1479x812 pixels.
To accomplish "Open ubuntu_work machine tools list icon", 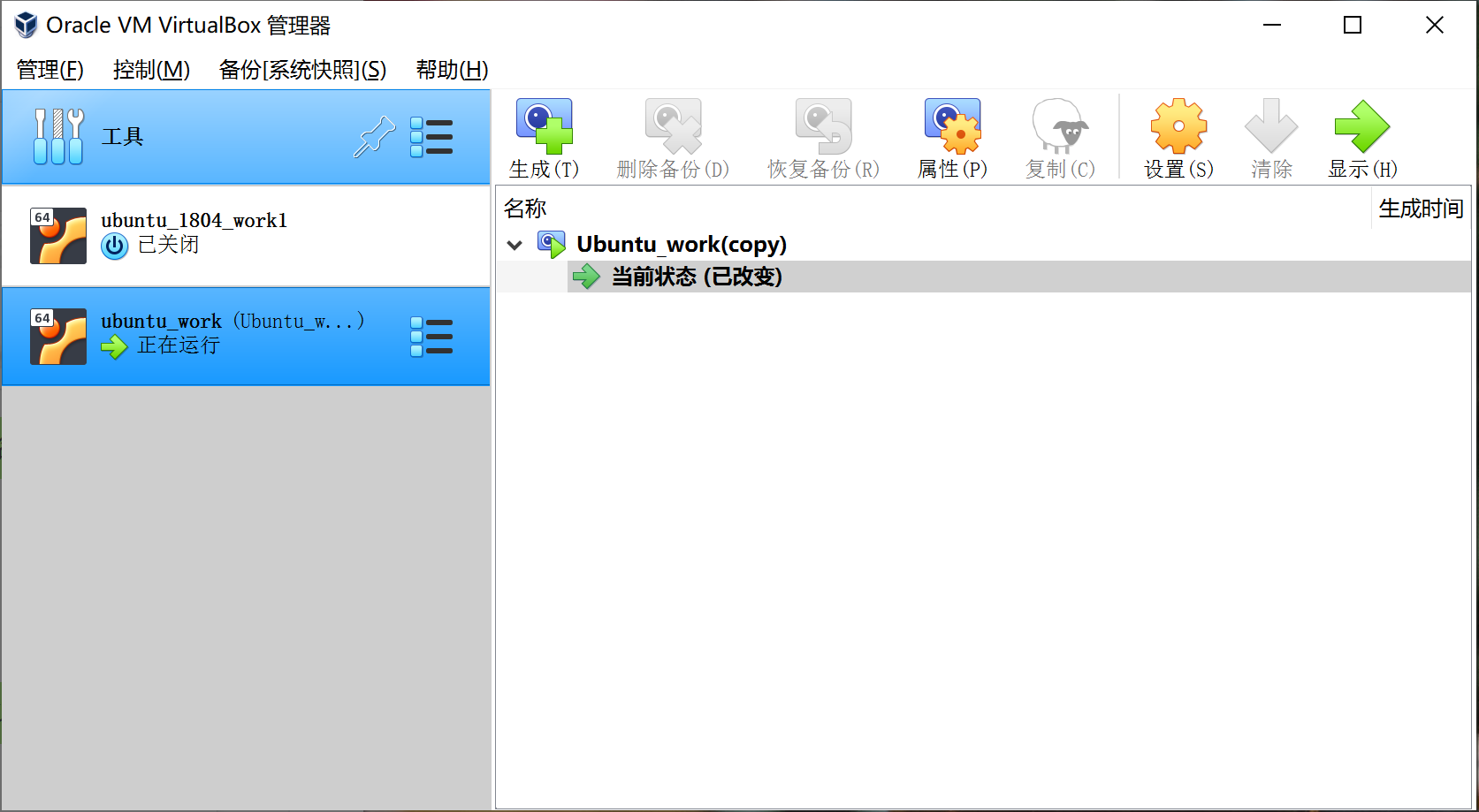I will coord(431,337).
